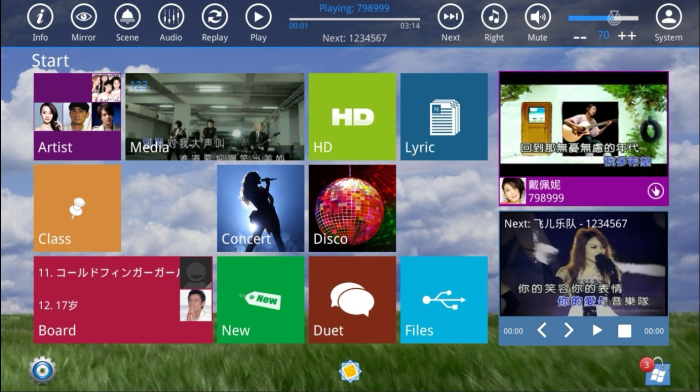
Task: Decrease volume with -- button
Action: [579, 38]
